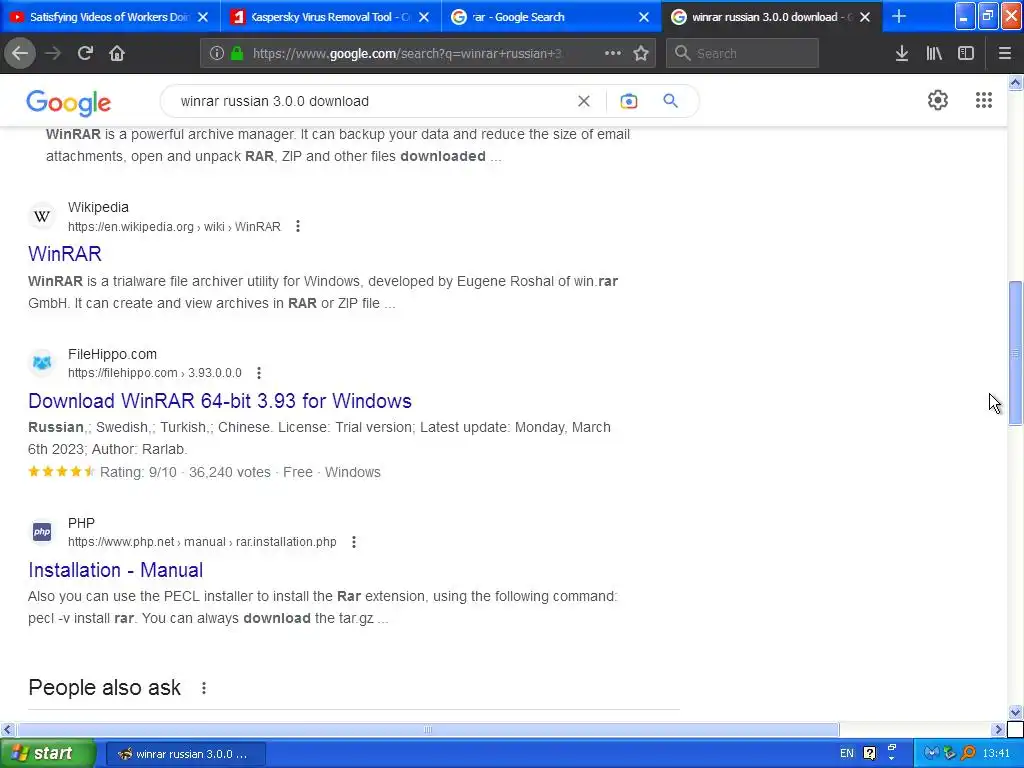The width and height of the screenshot is (1024, 768).
Task: Clear the Google search box with X
Action: click(x=584, y=101)
